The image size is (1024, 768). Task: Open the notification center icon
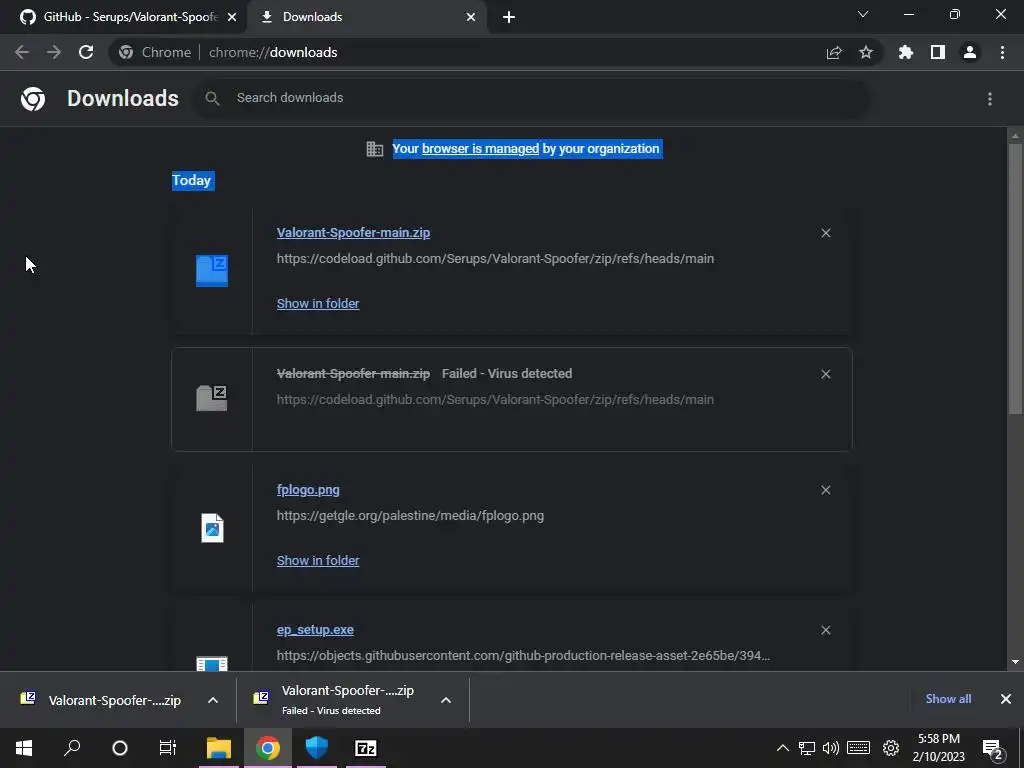click(x=993, y=749)
